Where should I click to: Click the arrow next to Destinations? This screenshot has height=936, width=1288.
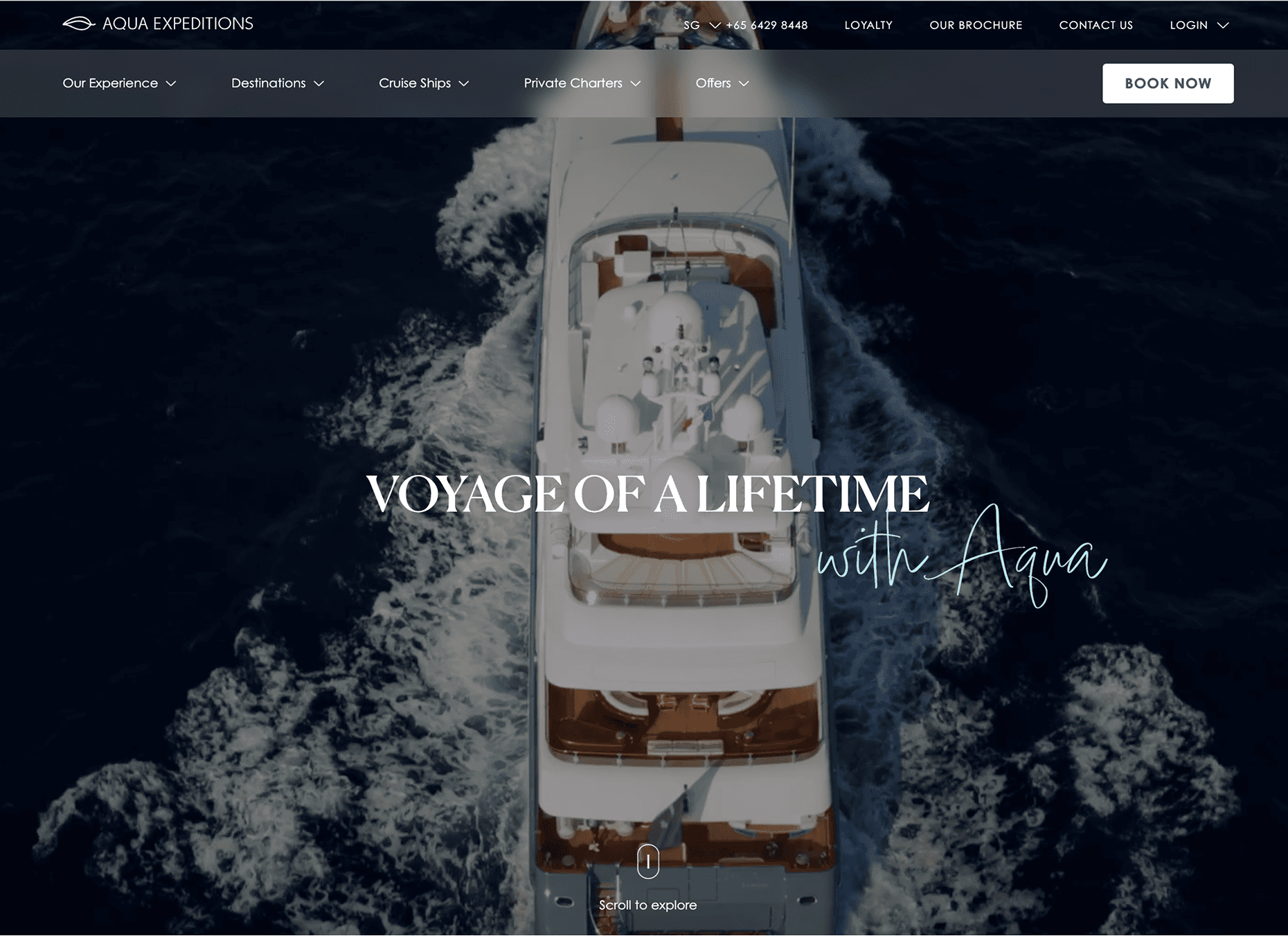coord(319,84)
